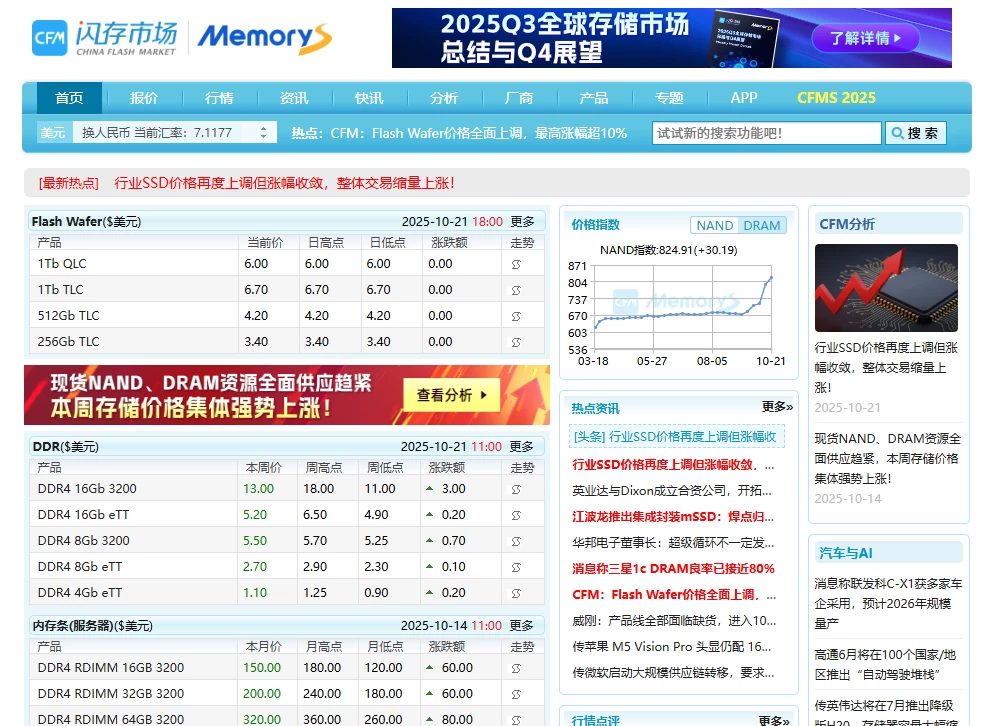996x726 pixels.
Task: Expand 更多 in Flash Wafer table header
Action: point(522,222)
